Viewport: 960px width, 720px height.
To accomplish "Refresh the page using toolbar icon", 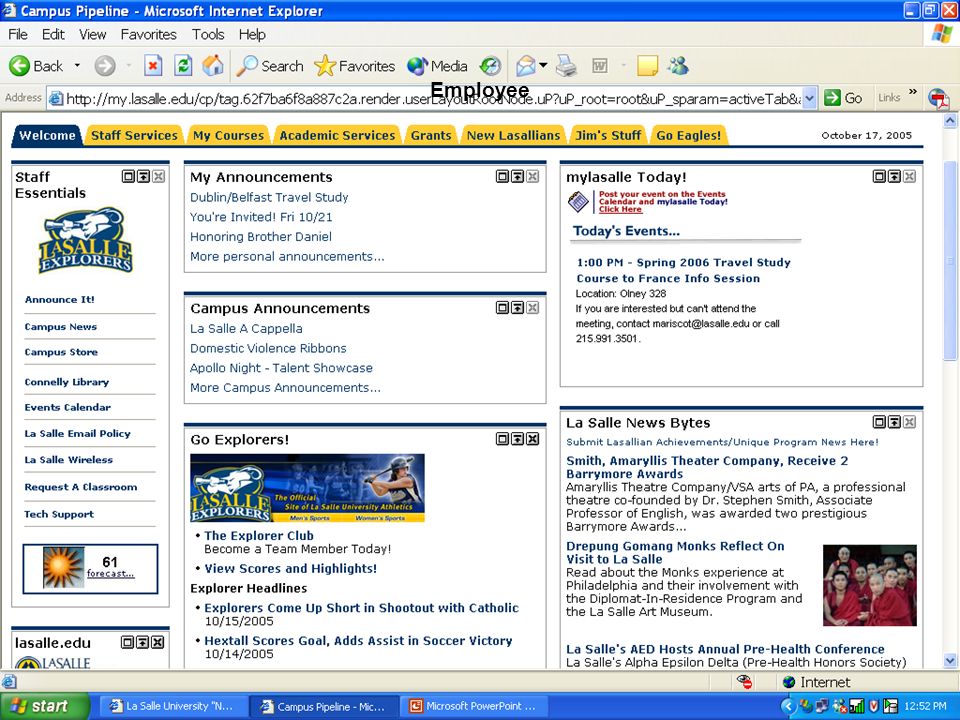I will point(183,66).
